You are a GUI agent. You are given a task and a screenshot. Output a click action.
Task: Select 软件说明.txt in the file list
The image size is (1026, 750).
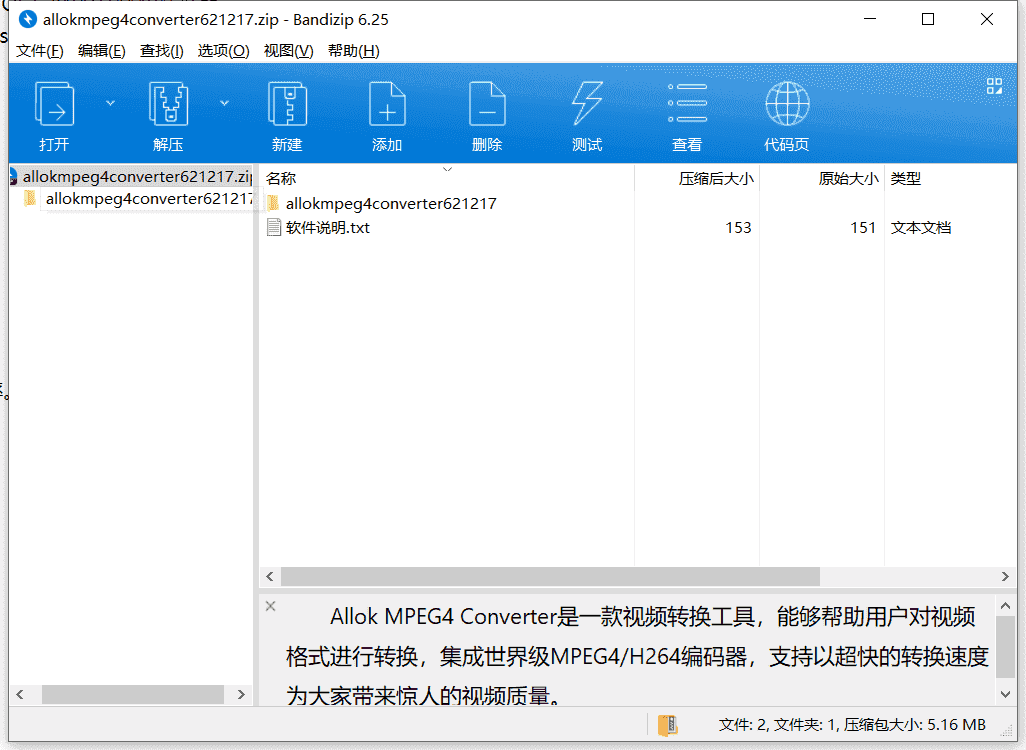328,228
